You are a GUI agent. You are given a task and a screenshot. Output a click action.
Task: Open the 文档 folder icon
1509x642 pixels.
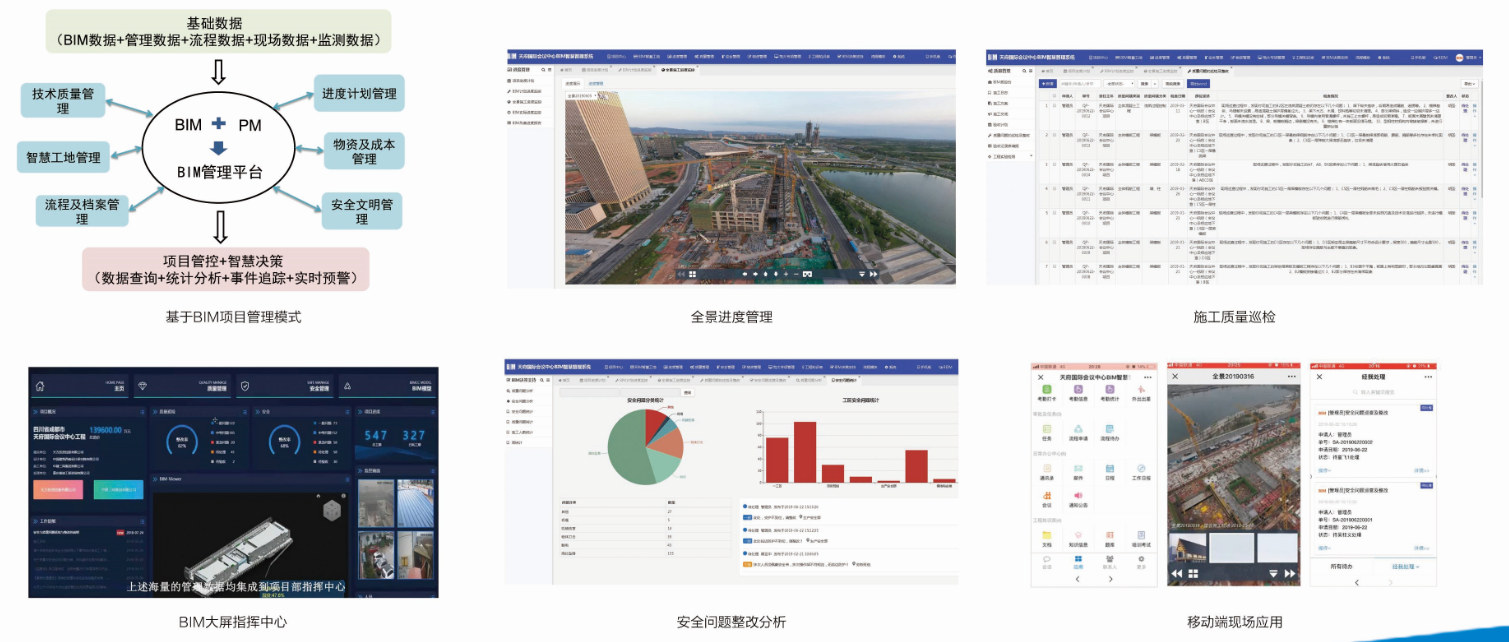[x=1046, y=537]
